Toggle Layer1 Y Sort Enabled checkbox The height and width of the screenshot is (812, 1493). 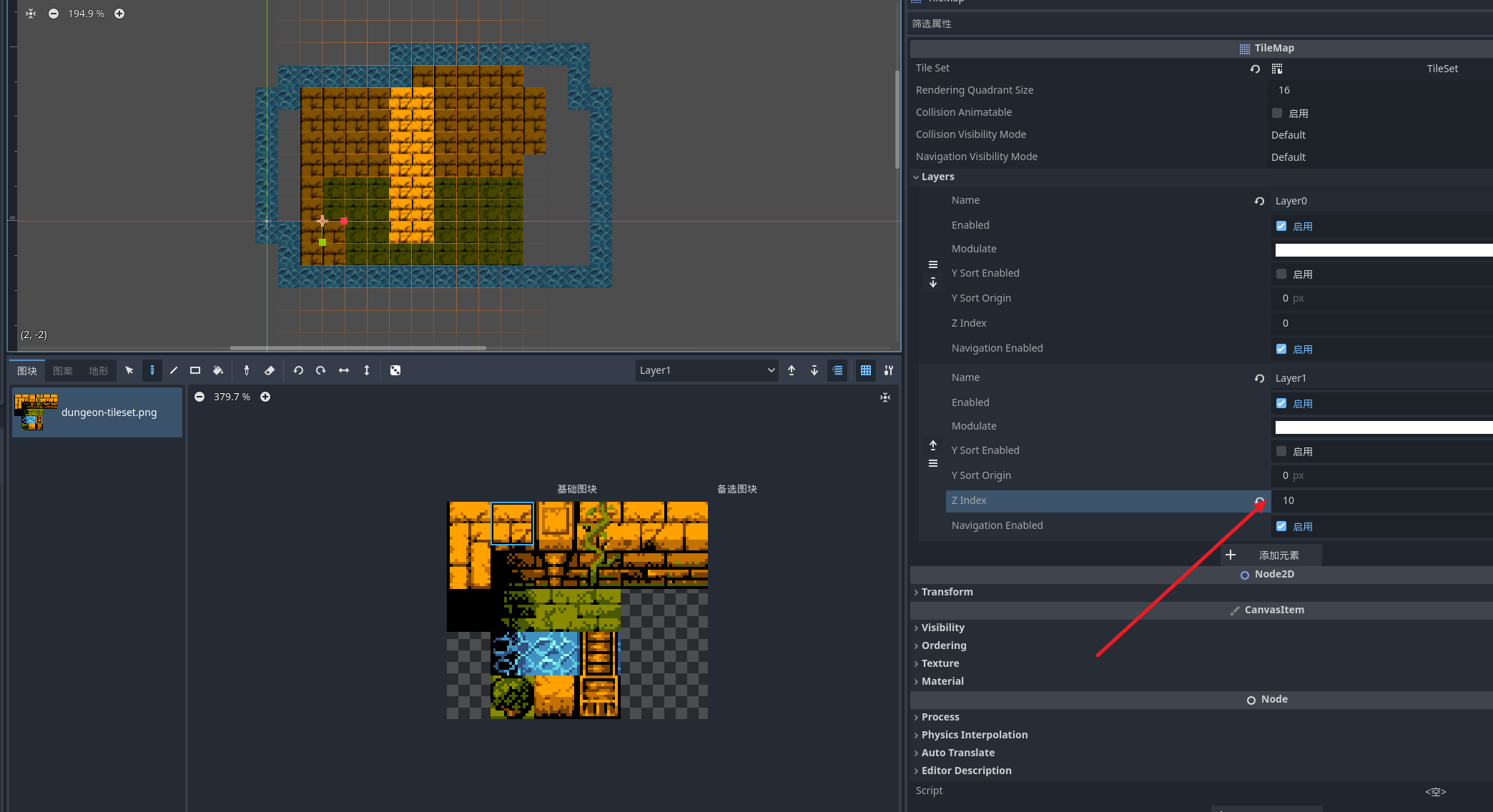pos(1281,451)
